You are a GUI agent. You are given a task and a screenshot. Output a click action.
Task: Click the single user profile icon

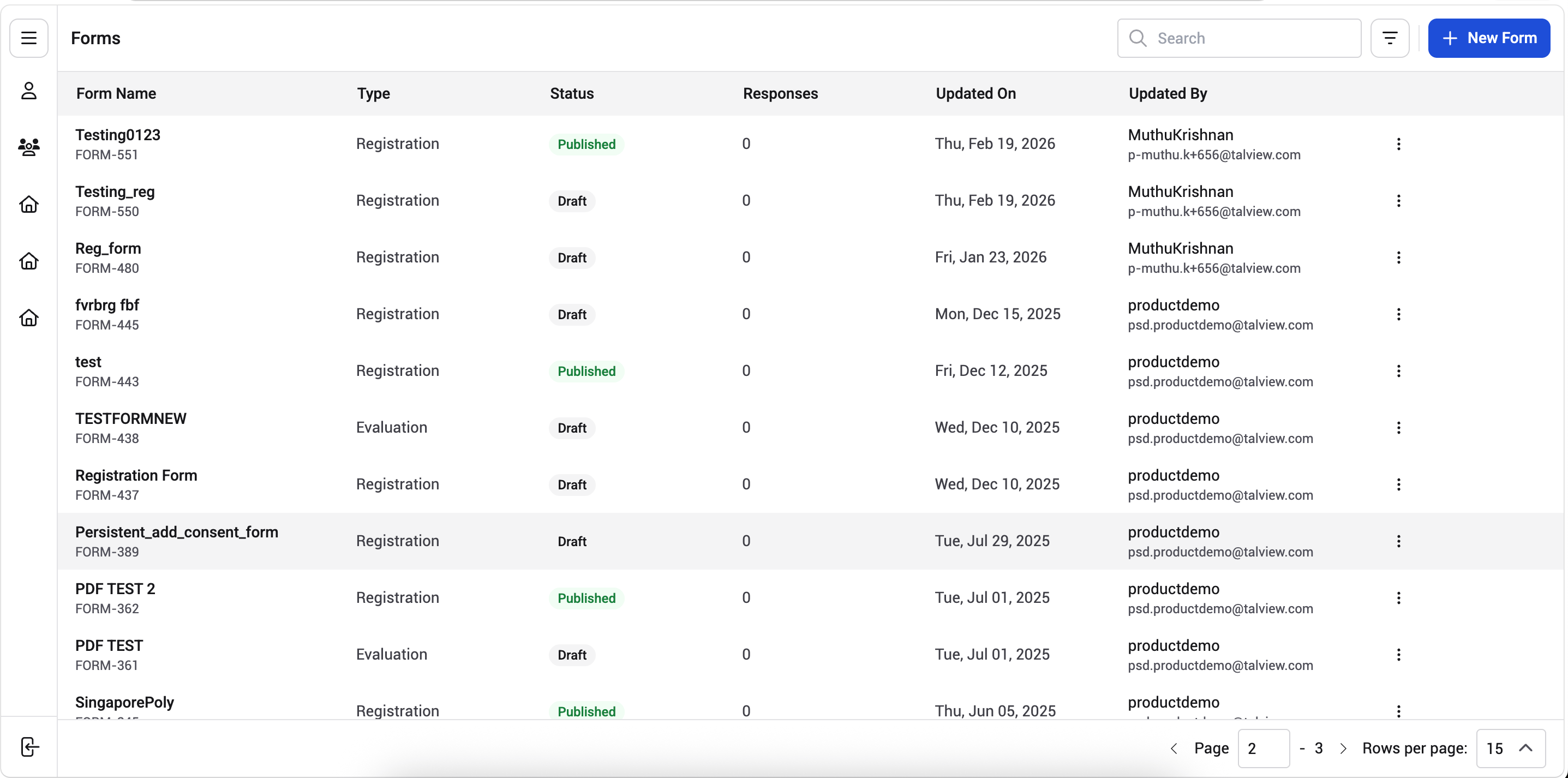(x=28, y=91)
